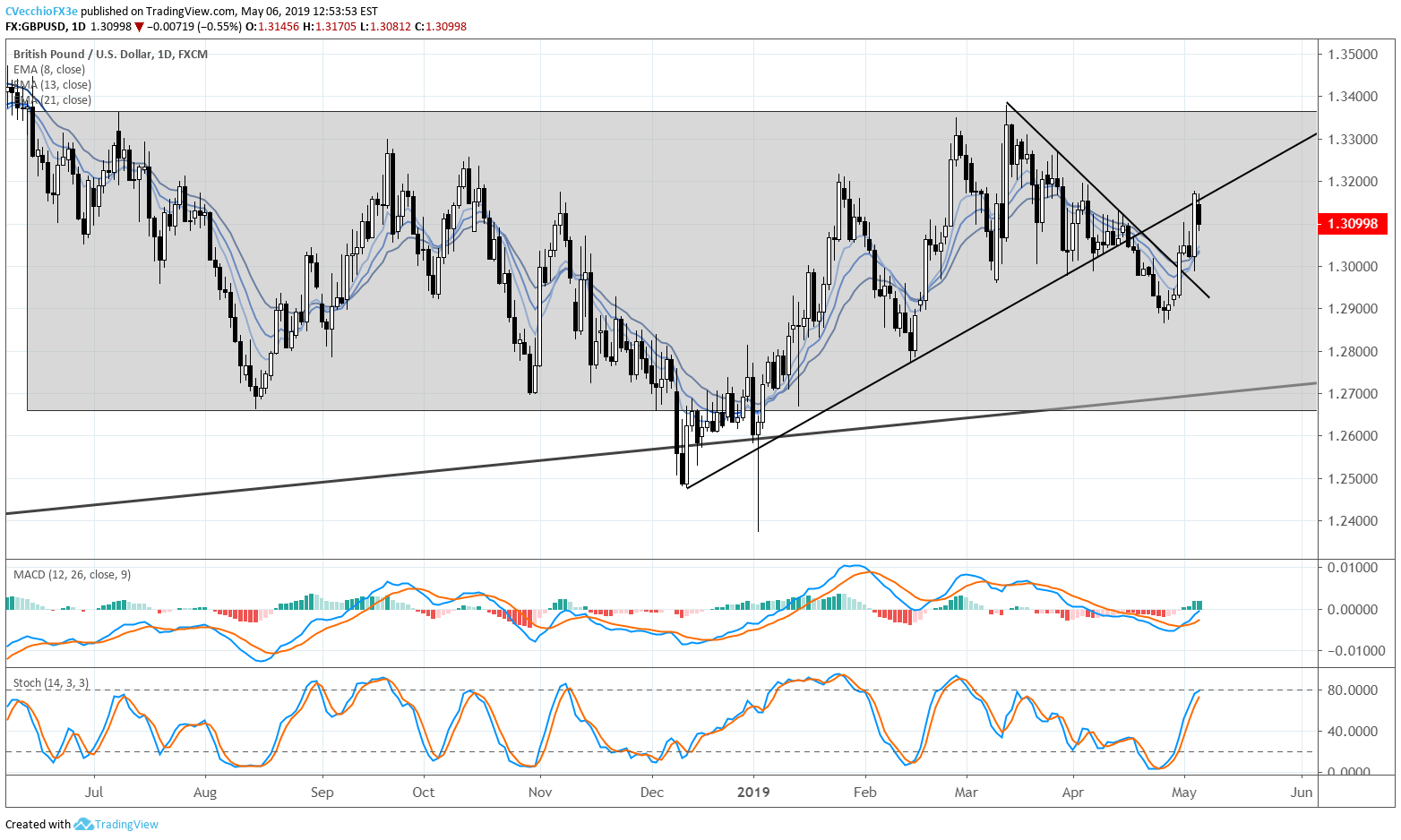Click the bold 2019 label on time axis
This screenshot has height=840, width=1401.
753,793
